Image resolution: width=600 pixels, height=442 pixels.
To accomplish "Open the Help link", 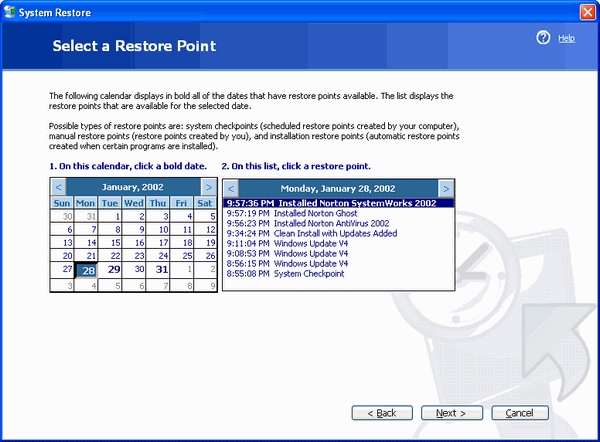I will 566,38.
